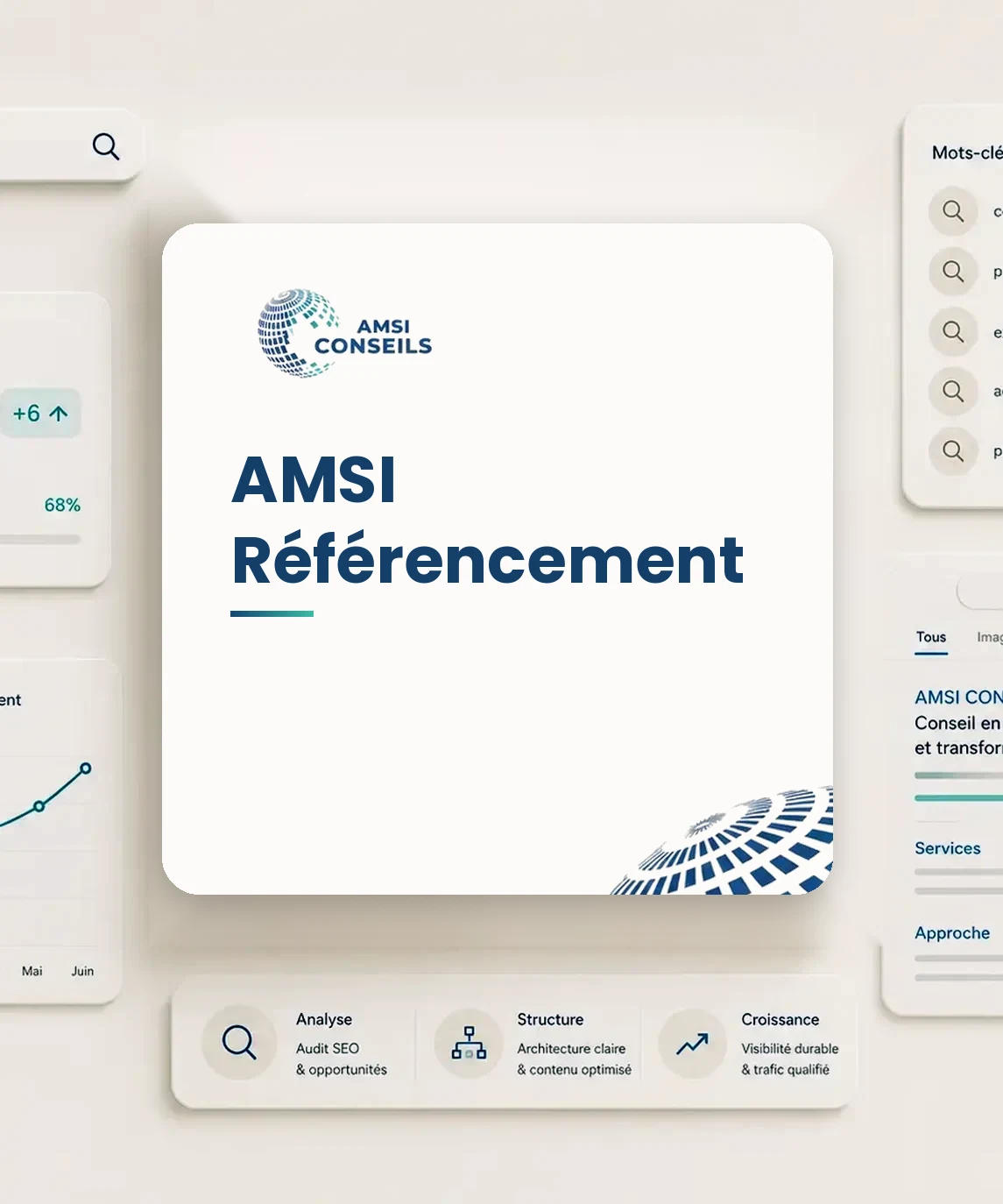Click the Croissance heading
The image size is (1003, 1204).
click(x=780, y=1019)
